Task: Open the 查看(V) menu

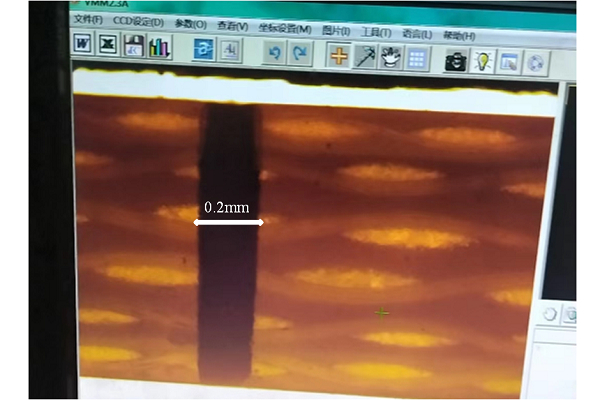Action: [x=232, y=26]
